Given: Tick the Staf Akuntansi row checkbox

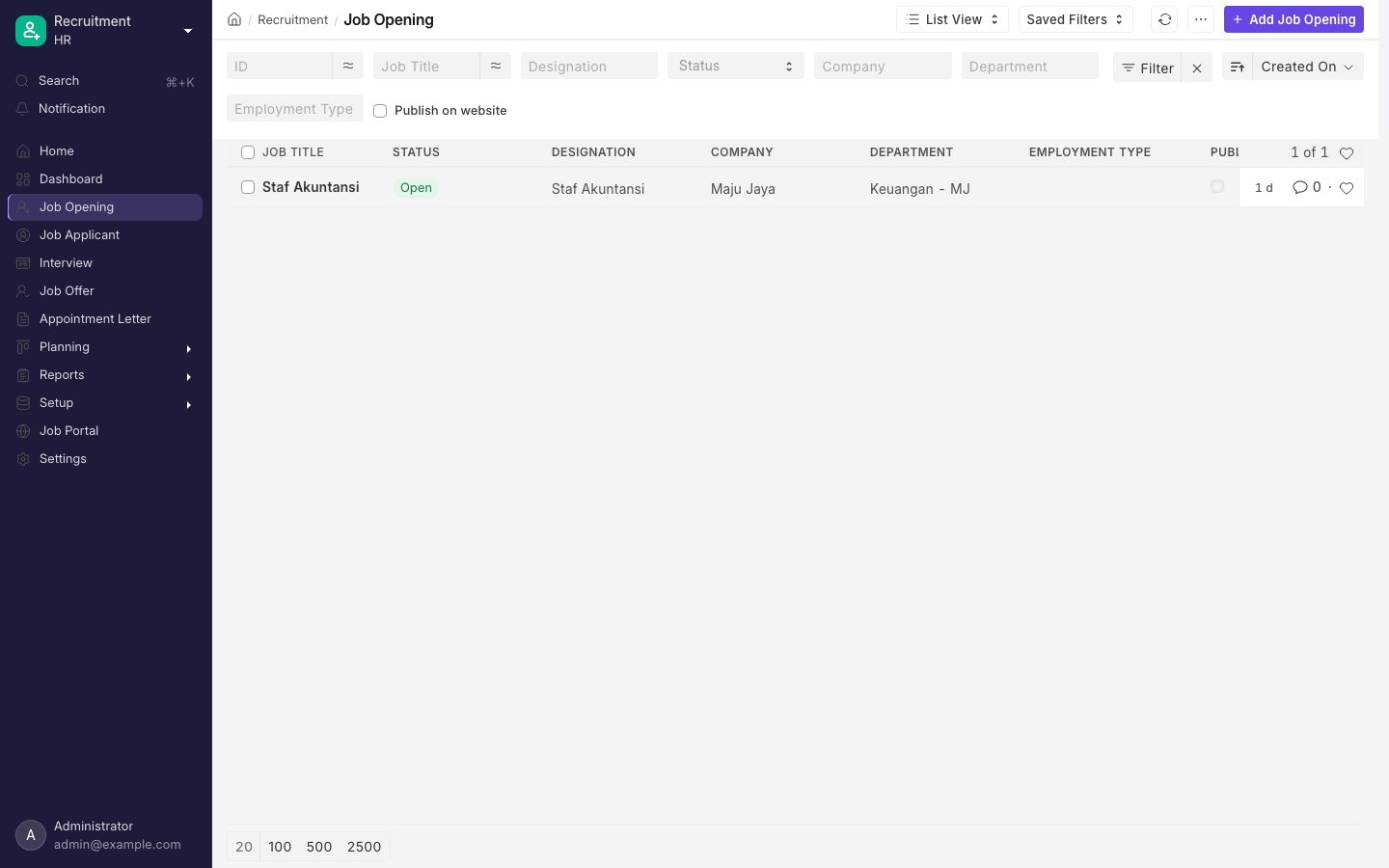Looking at the screenshot, I should coord(248,187).
